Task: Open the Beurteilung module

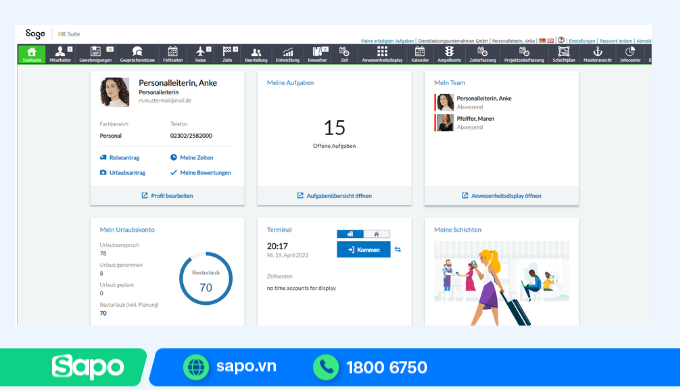Action: pyautogui.click(x=256, y=54)
